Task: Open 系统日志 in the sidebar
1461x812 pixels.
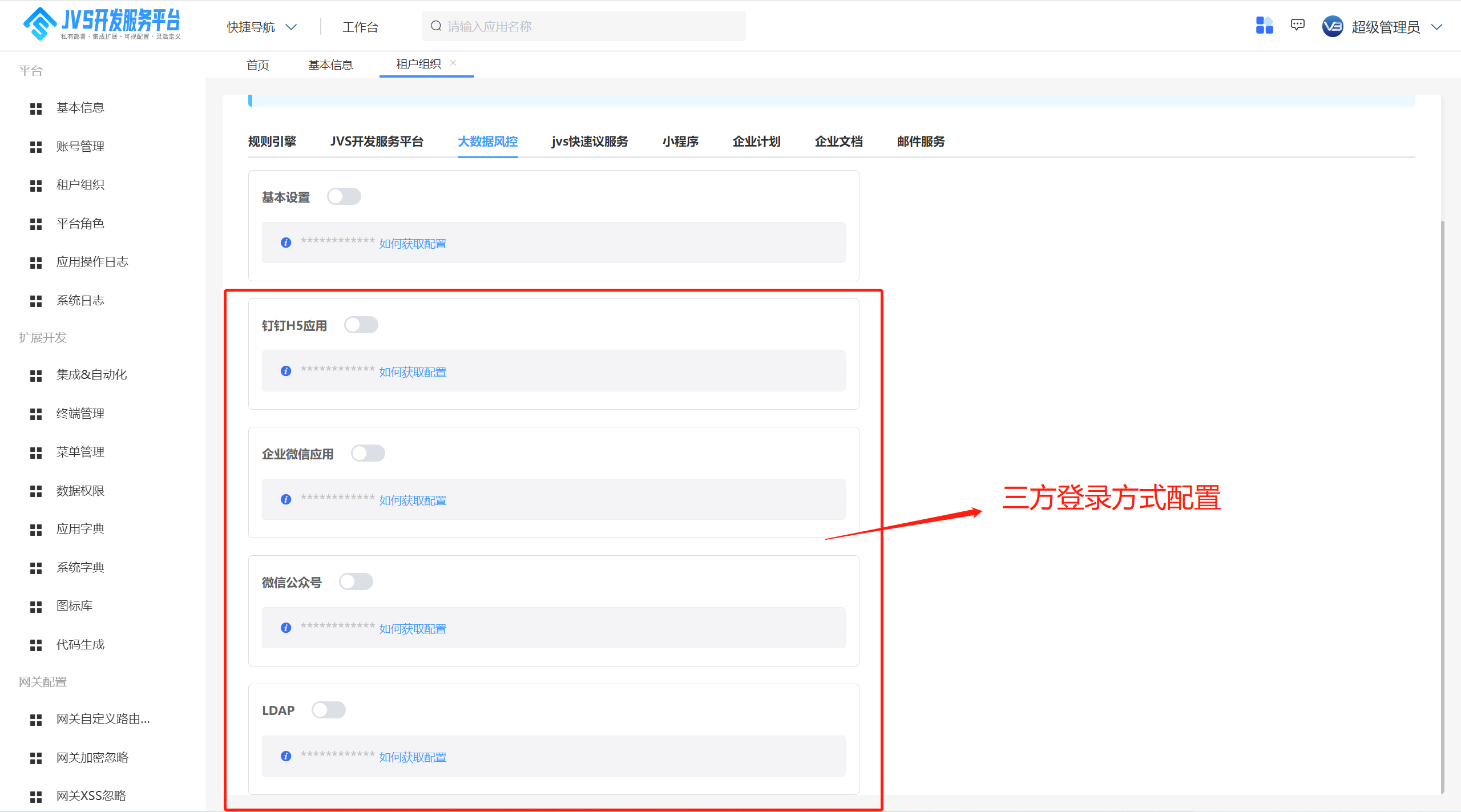Action: point(80,301)
